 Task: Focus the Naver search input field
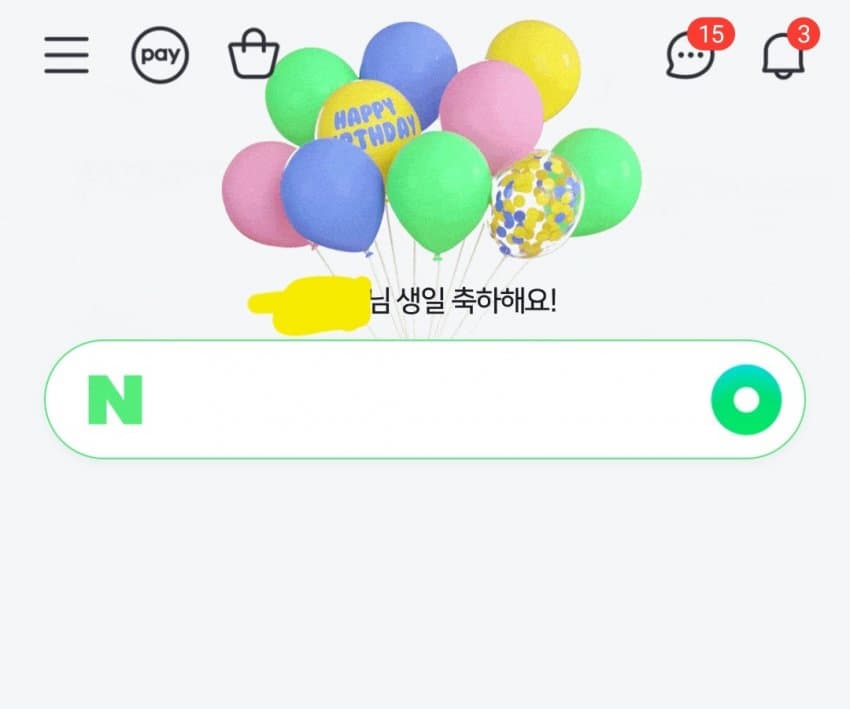coord(425,399)
